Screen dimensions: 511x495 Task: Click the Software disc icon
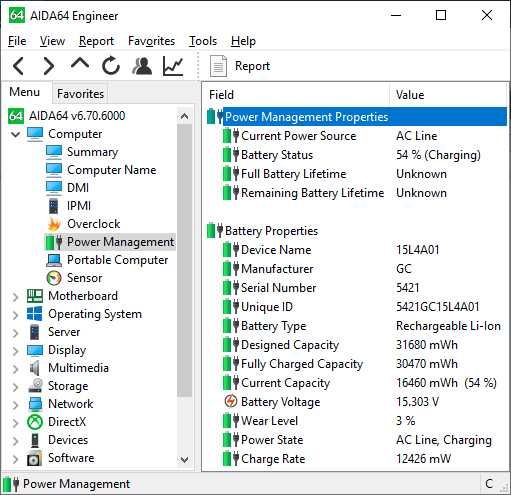click(35, 458)
